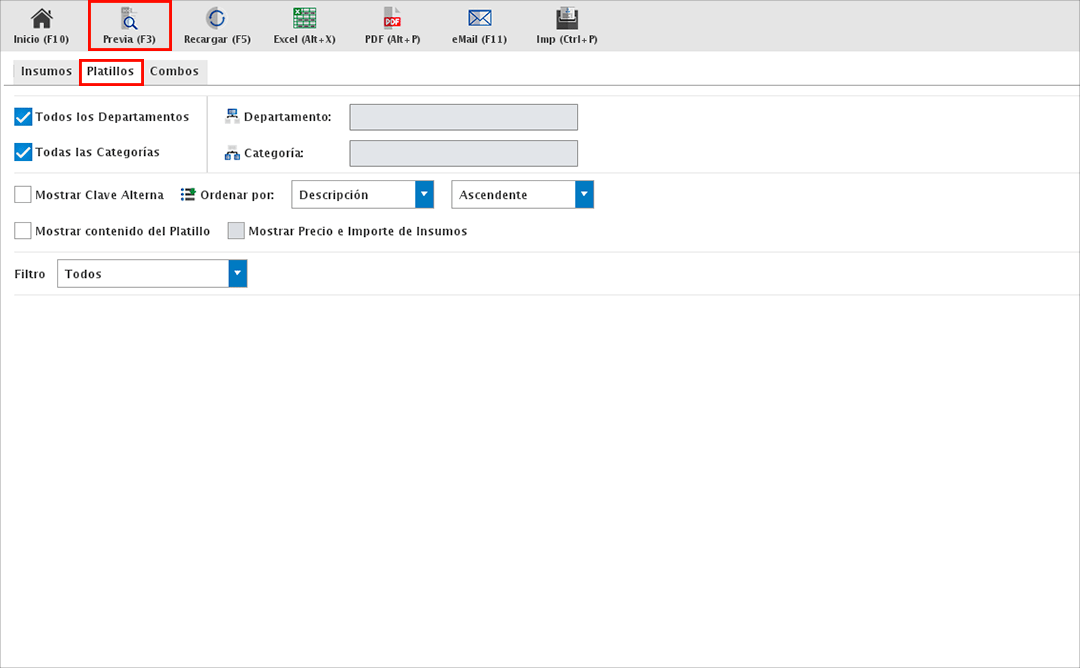Click the Departamento input field

click(x=463, y=117)
